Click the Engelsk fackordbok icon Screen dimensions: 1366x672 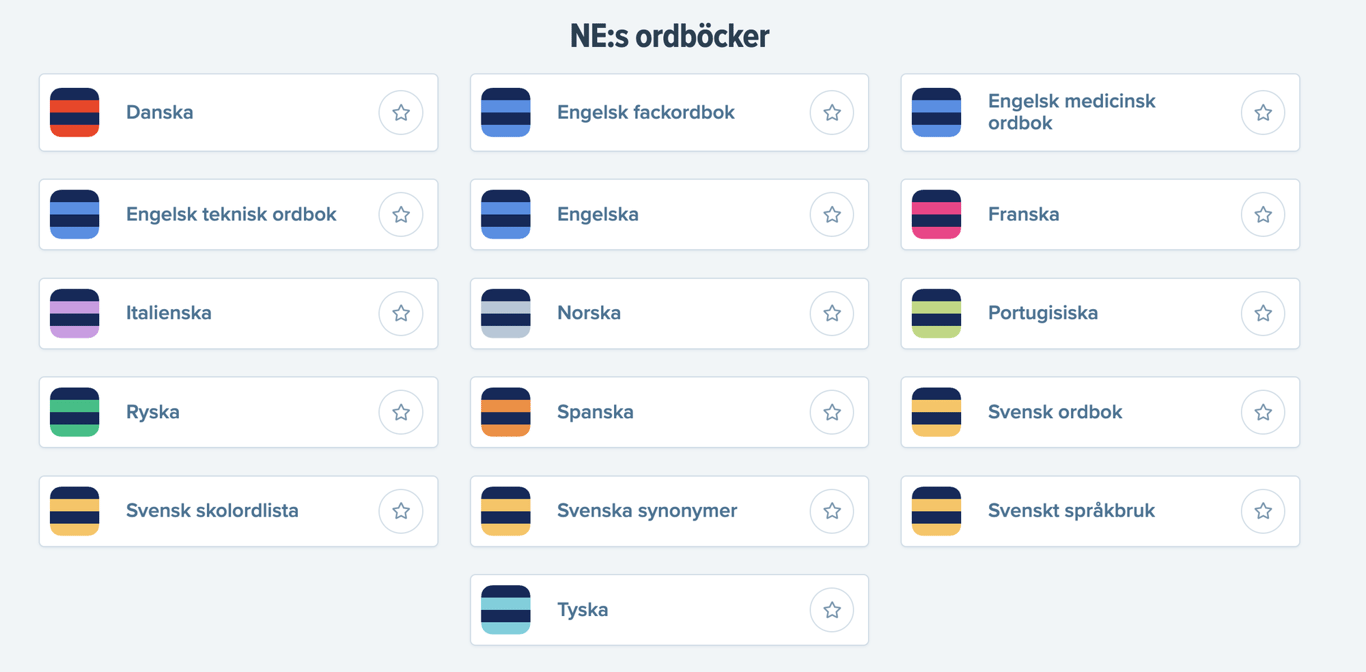coord(505,112)
